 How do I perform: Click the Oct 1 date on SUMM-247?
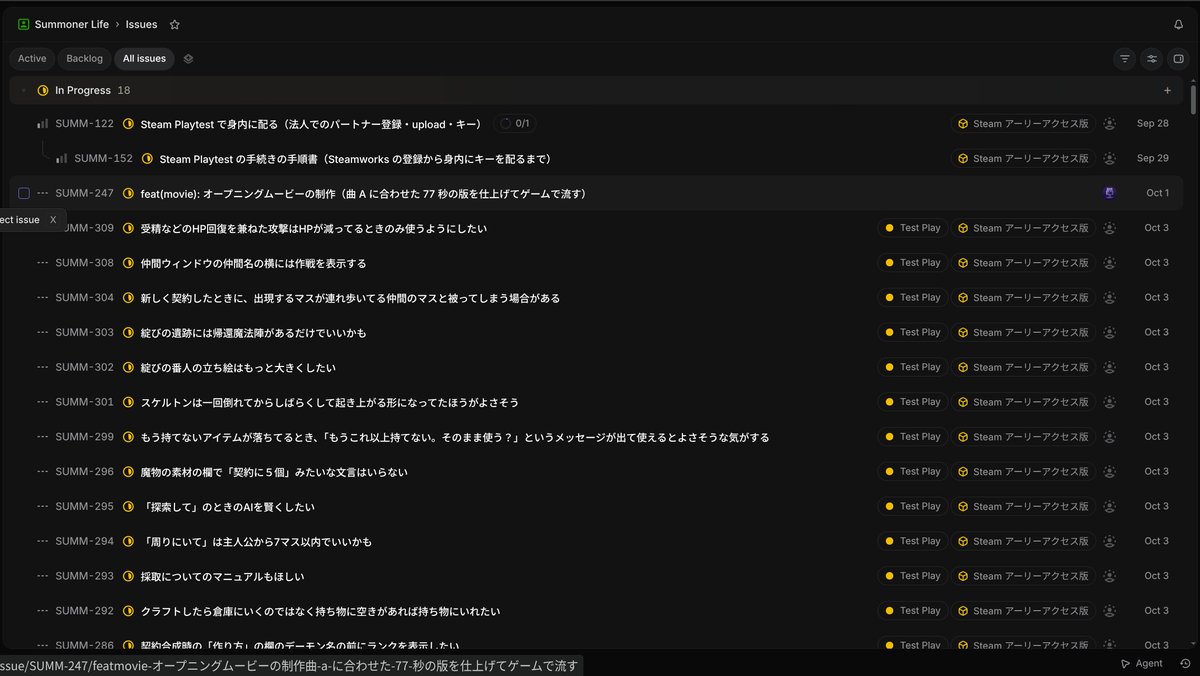pos(1157,193)
